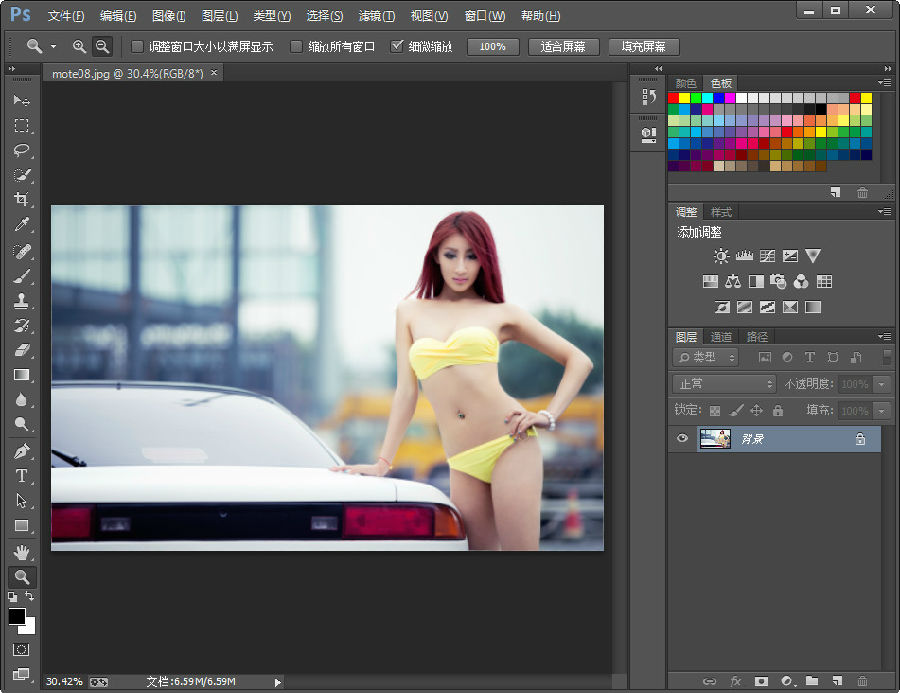Select the Move tool

click(x=22, y=100)
